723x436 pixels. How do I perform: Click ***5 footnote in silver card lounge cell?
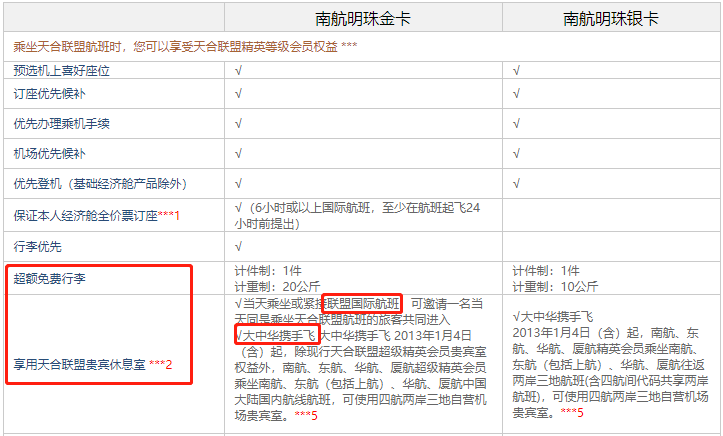click(x=572, y=412)
